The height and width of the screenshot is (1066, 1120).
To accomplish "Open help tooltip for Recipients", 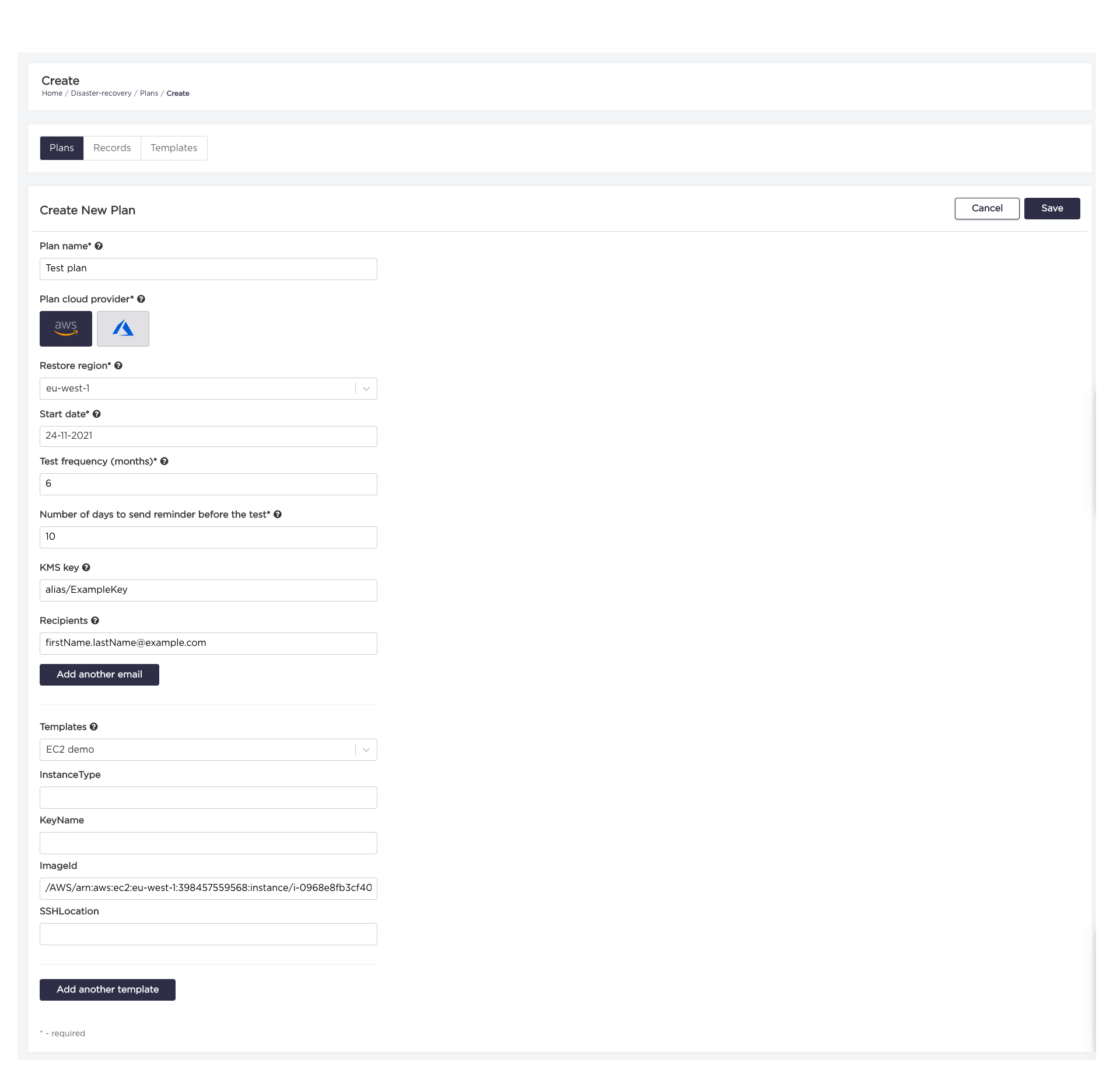I will [96, 620].
